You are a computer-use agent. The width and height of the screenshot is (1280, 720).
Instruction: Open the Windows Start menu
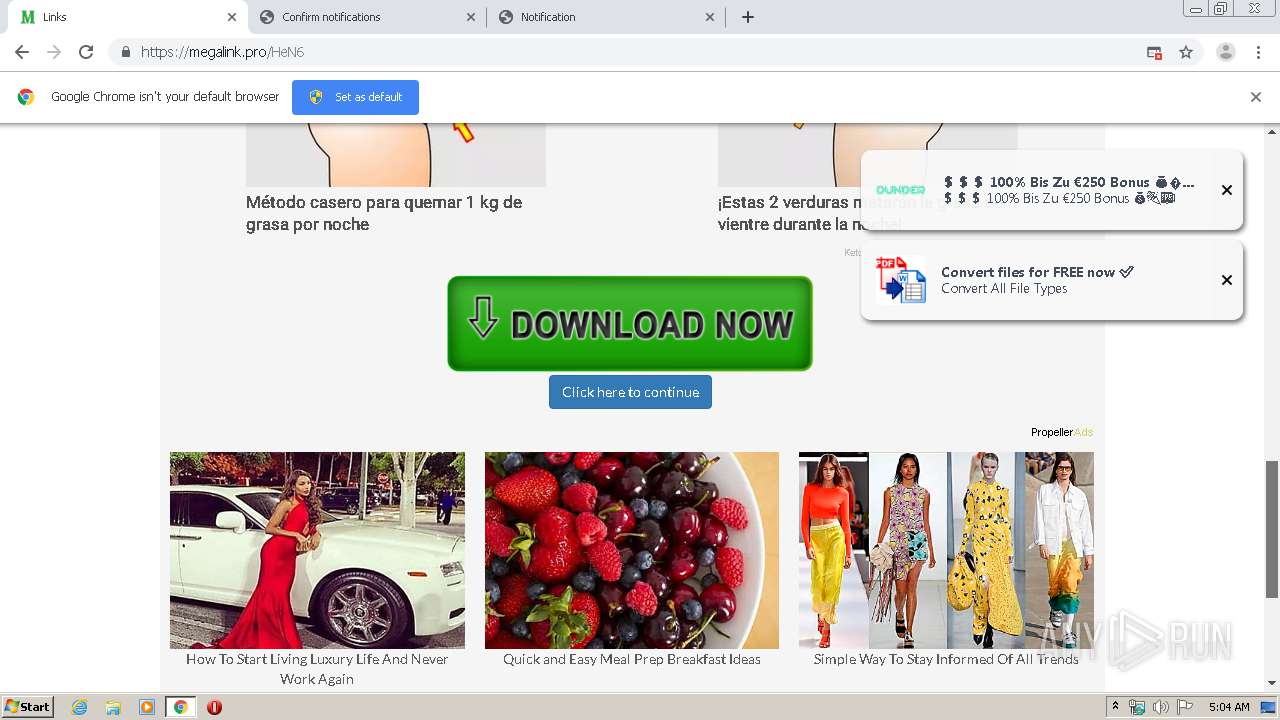(28, 707)
